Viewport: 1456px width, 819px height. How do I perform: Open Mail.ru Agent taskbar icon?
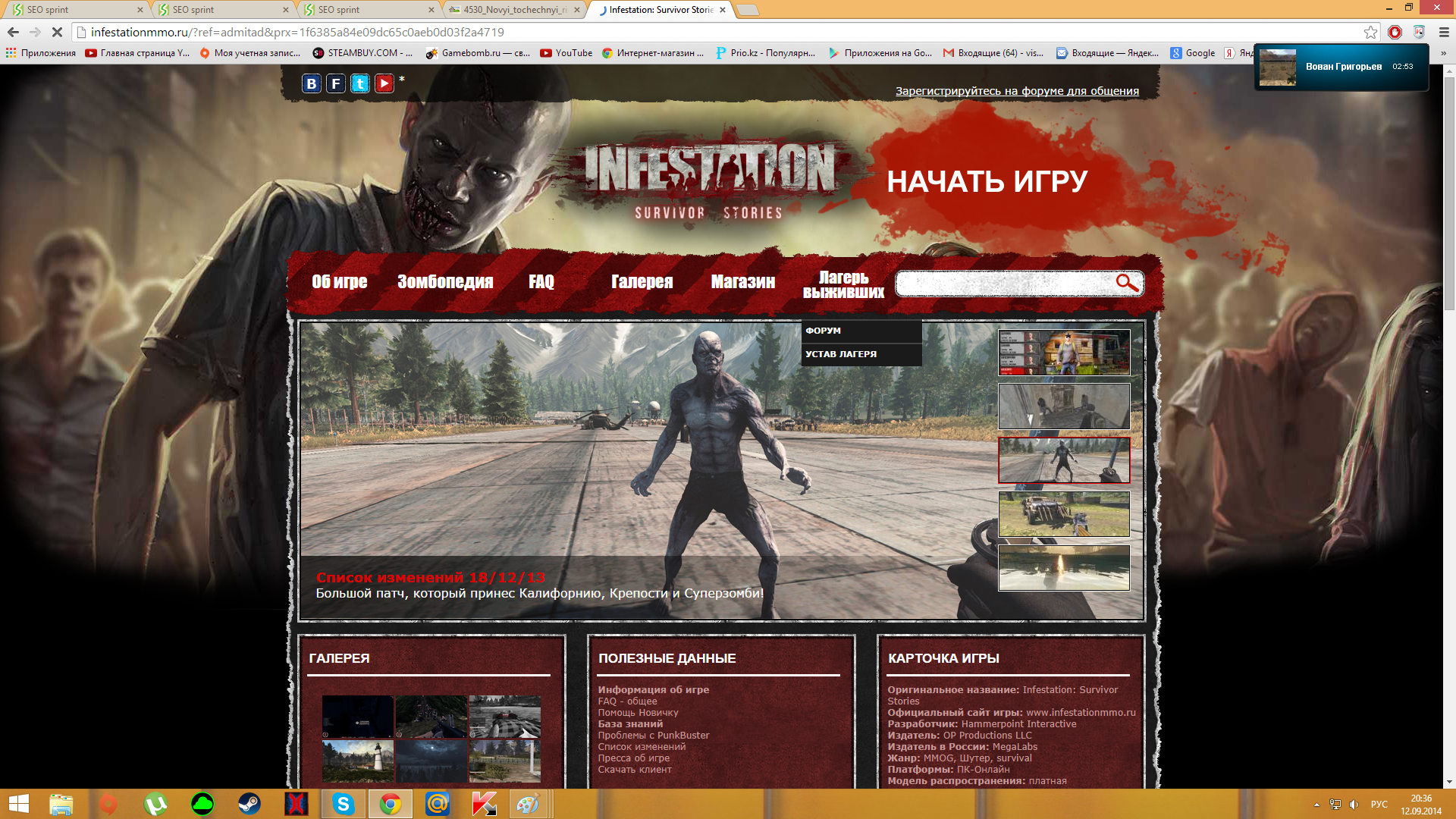coord(438,804)
